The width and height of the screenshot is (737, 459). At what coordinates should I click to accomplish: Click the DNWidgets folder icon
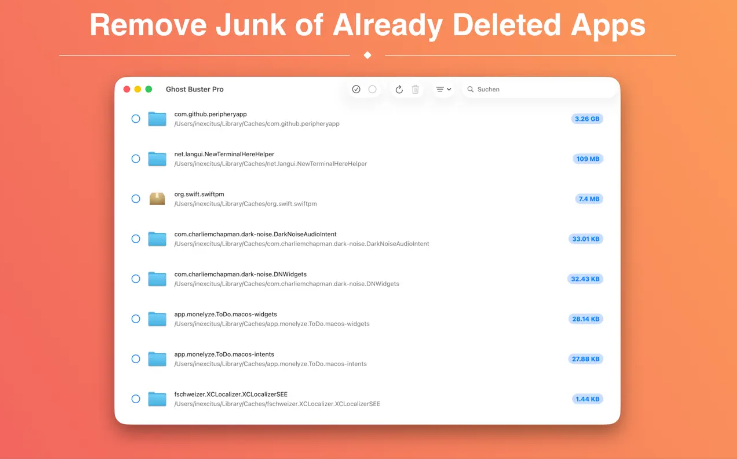tap(157, 279)
